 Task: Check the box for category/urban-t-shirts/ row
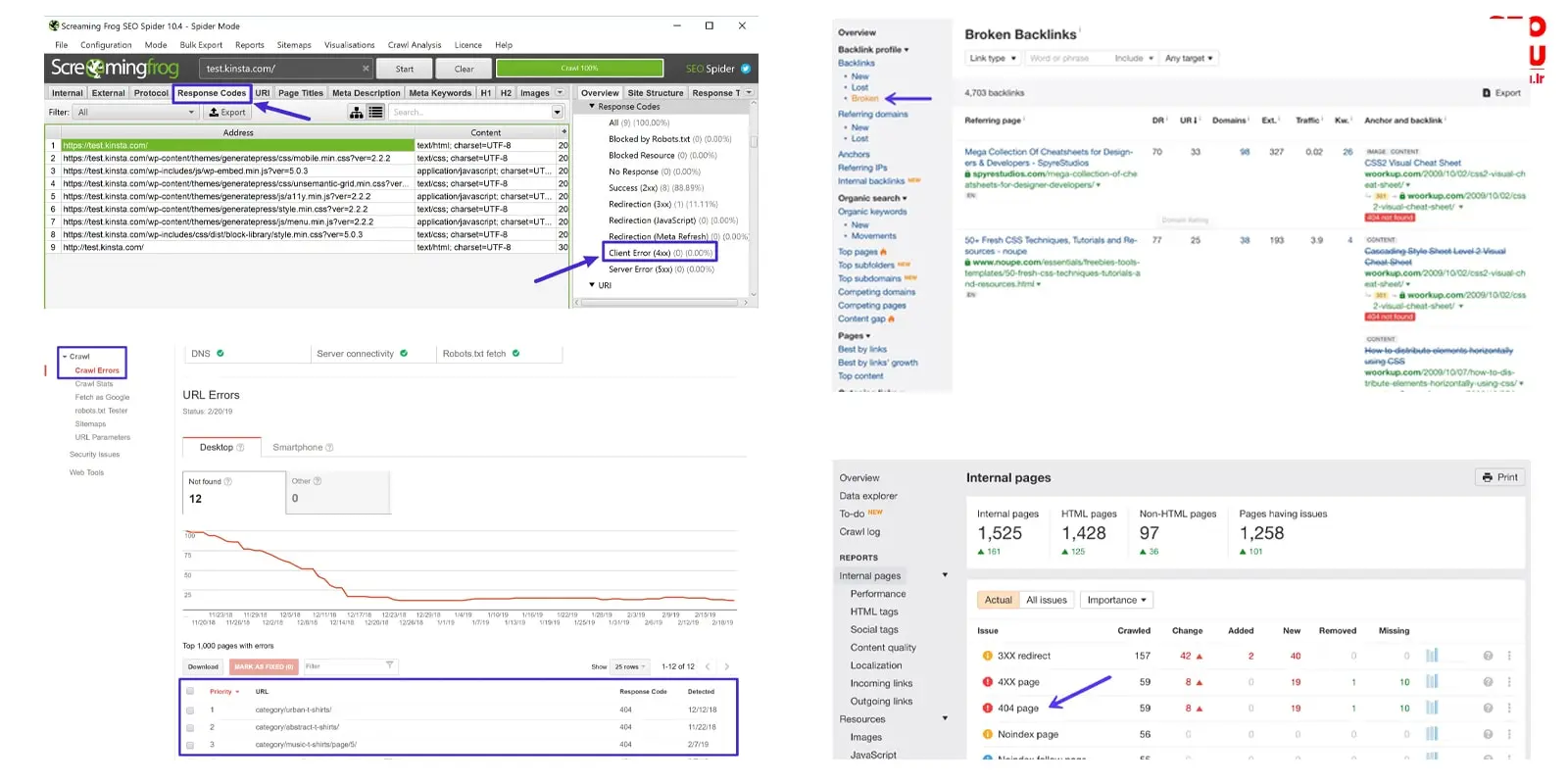tap(190, 710)
